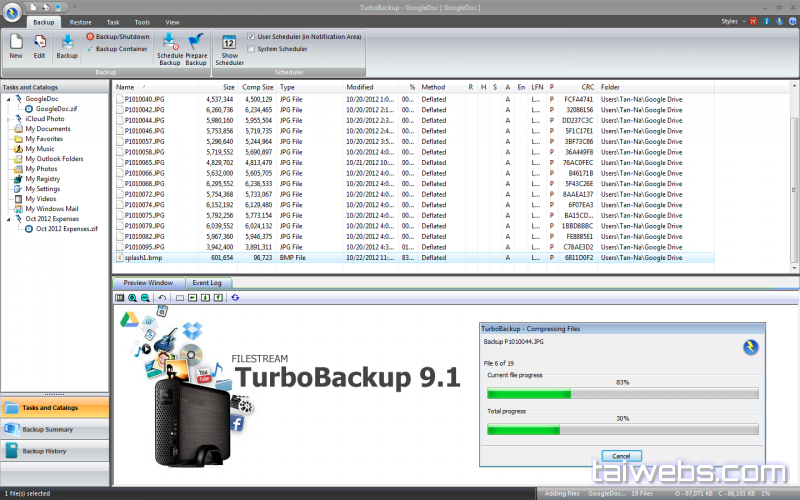The height and width of the screenshot is (500, 800).
Task: Open Schedule Backup from the ribbon
Action: 170,47
